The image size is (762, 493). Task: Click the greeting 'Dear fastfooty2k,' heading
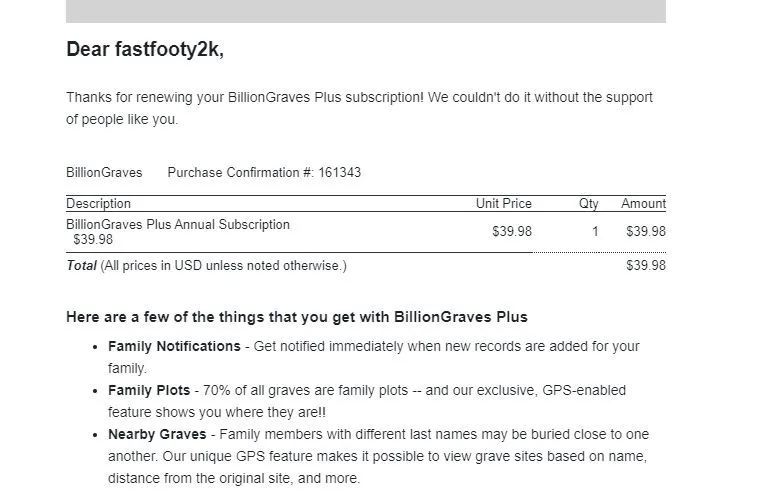click(145, 50)
